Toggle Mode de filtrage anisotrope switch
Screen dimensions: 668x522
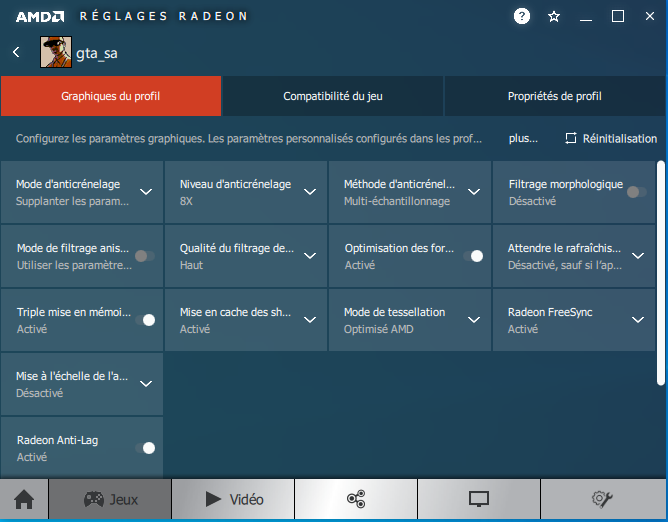tap(144, 256)
